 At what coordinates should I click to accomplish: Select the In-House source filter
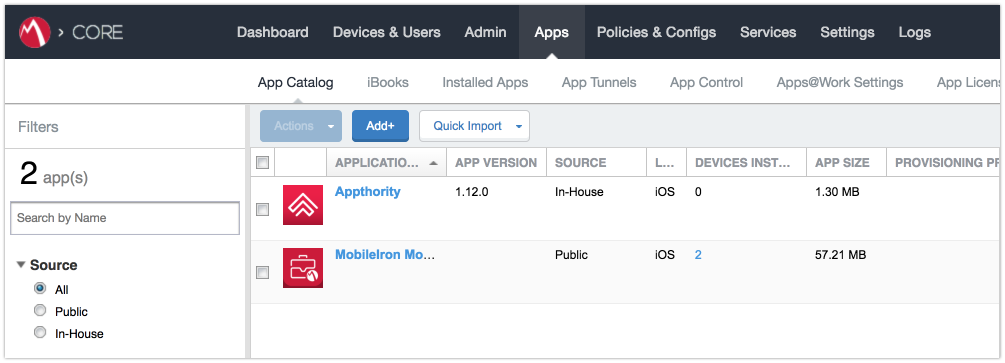click(x=40, y=333)
